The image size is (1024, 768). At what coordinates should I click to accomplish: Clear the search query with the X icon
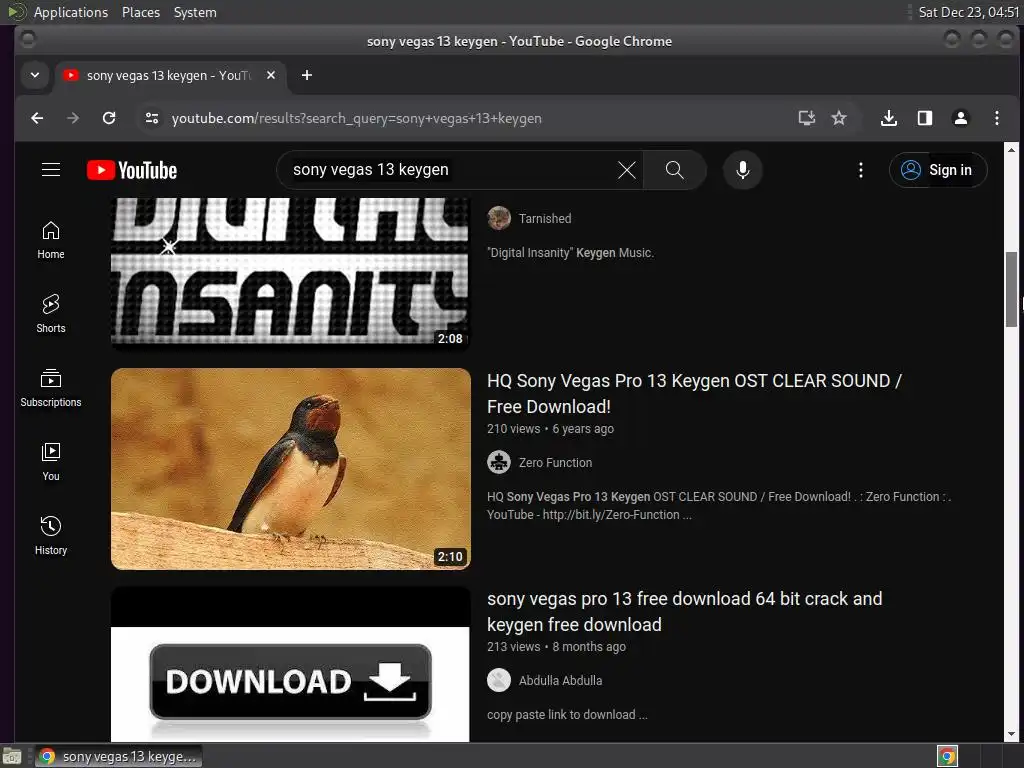(626, 170)
